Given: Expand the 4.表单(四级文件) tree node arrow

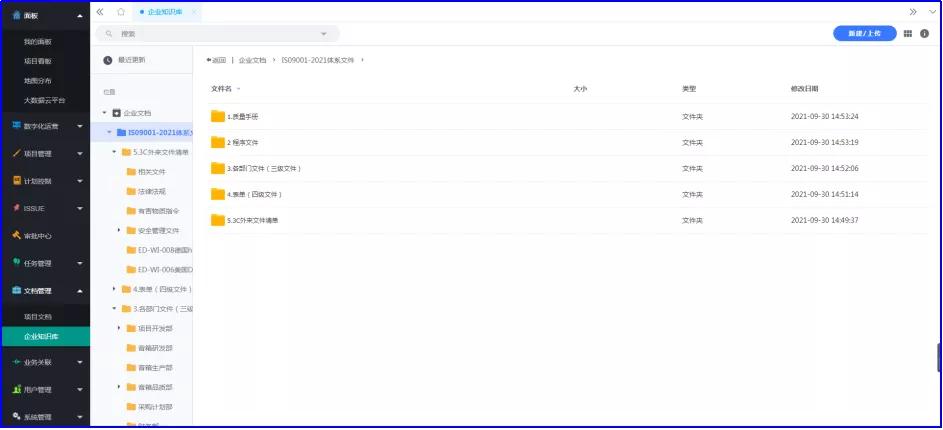Looking at the screenshot, I should click(x=114, y=289).
